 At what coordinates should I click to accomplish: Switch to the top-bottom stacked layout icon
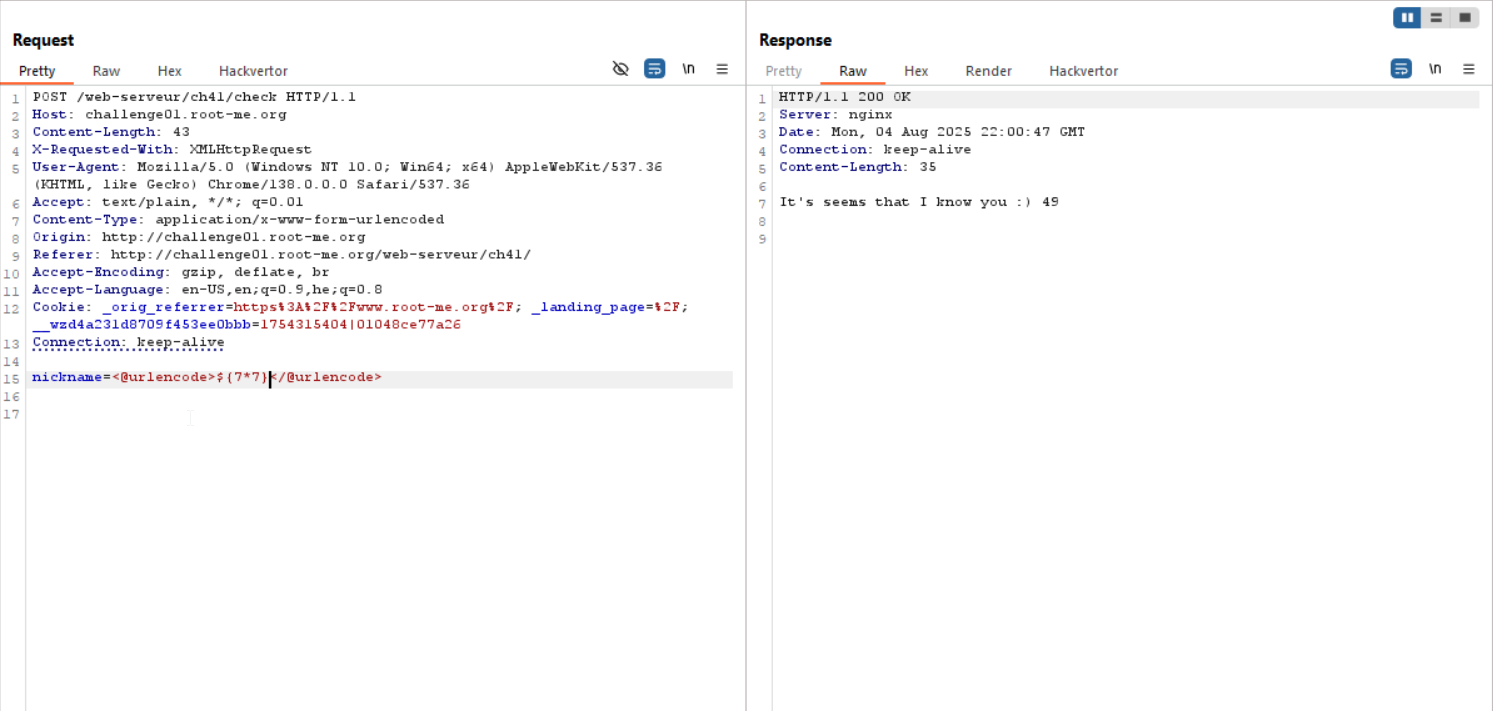coord(1436,17)
